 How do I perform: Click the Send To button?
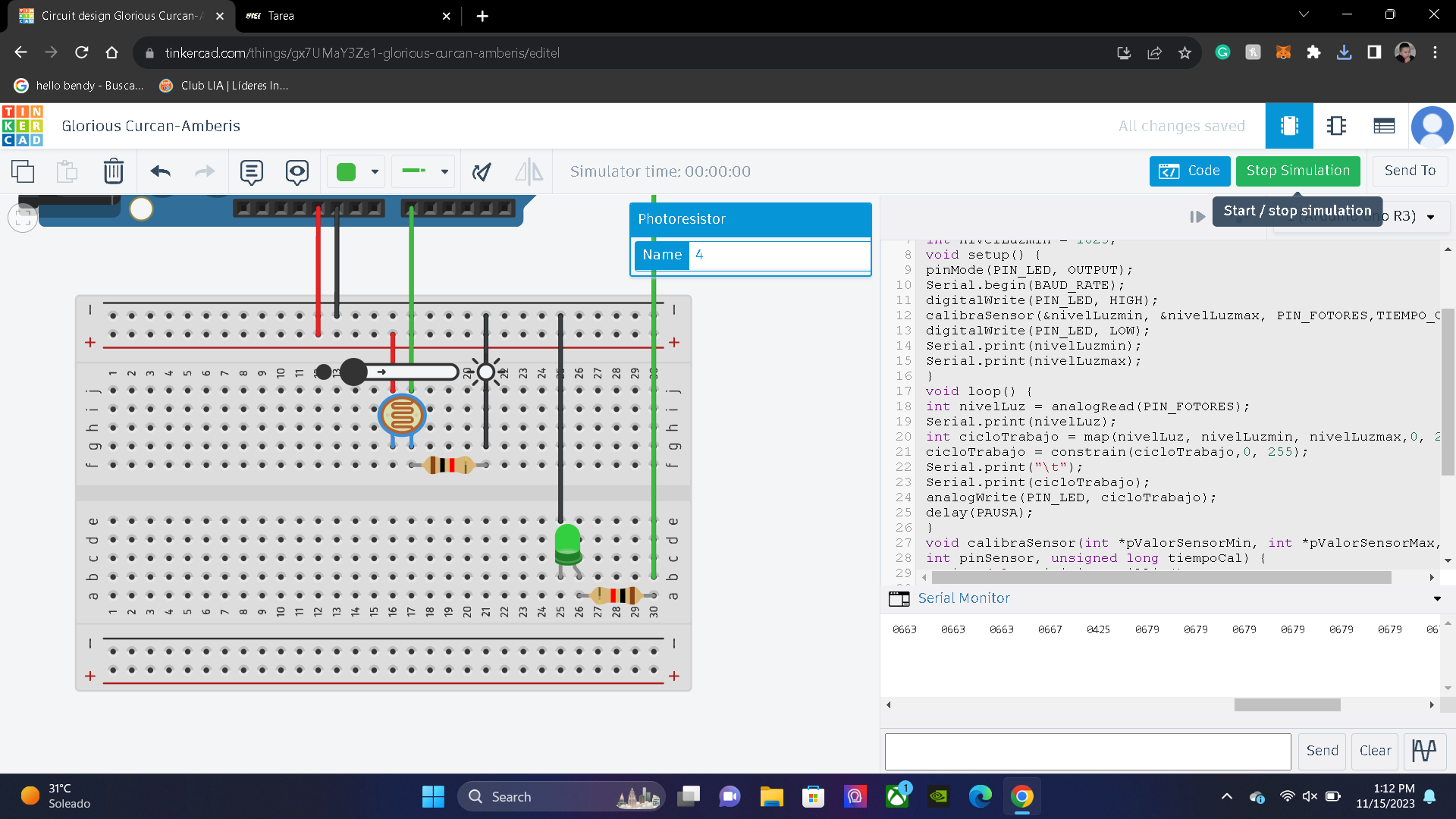[1410, 171]
